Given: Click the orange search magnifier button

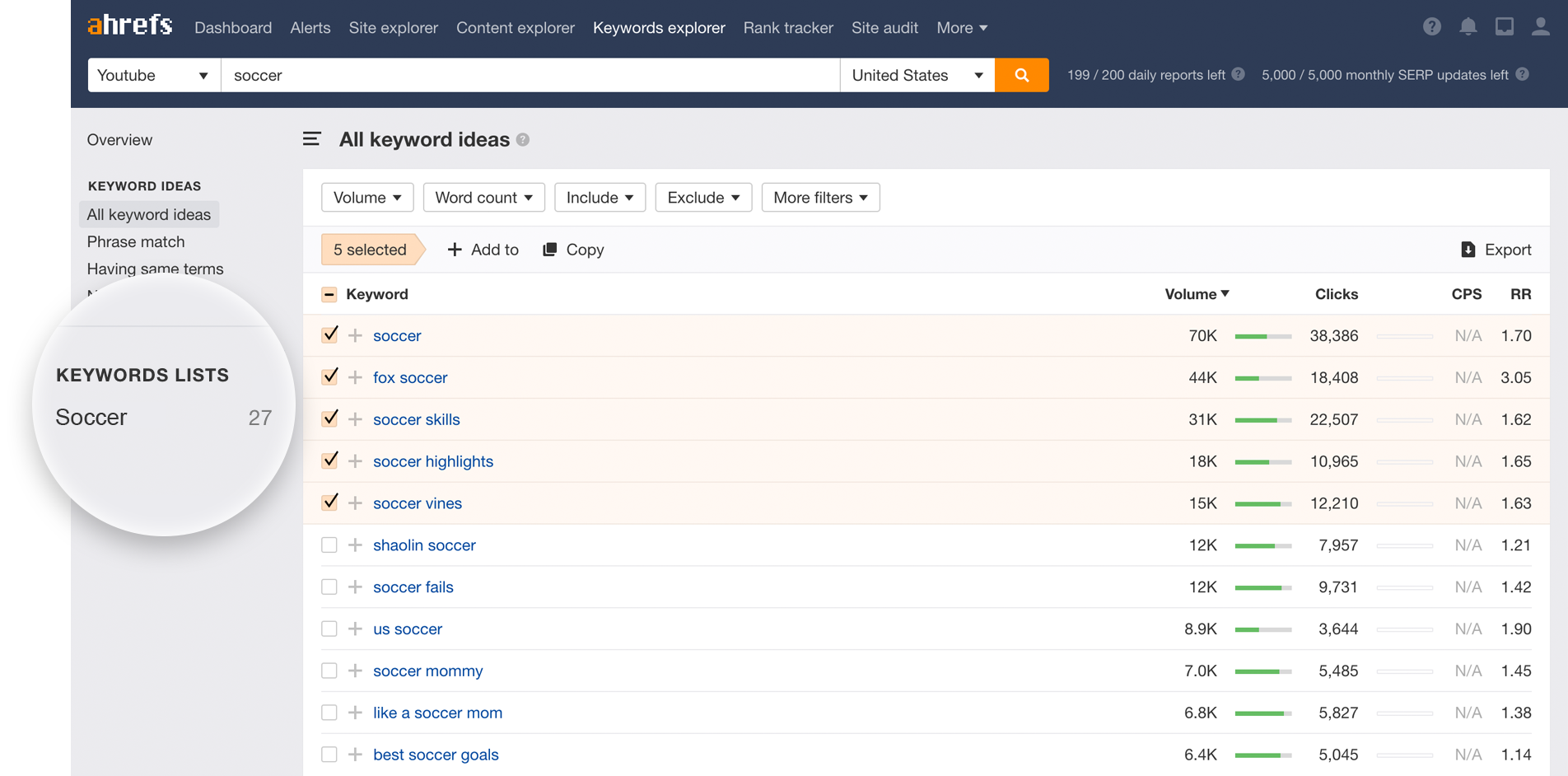Looking at the screenshot, I should pyautogui.click(x=1021, y=75).
